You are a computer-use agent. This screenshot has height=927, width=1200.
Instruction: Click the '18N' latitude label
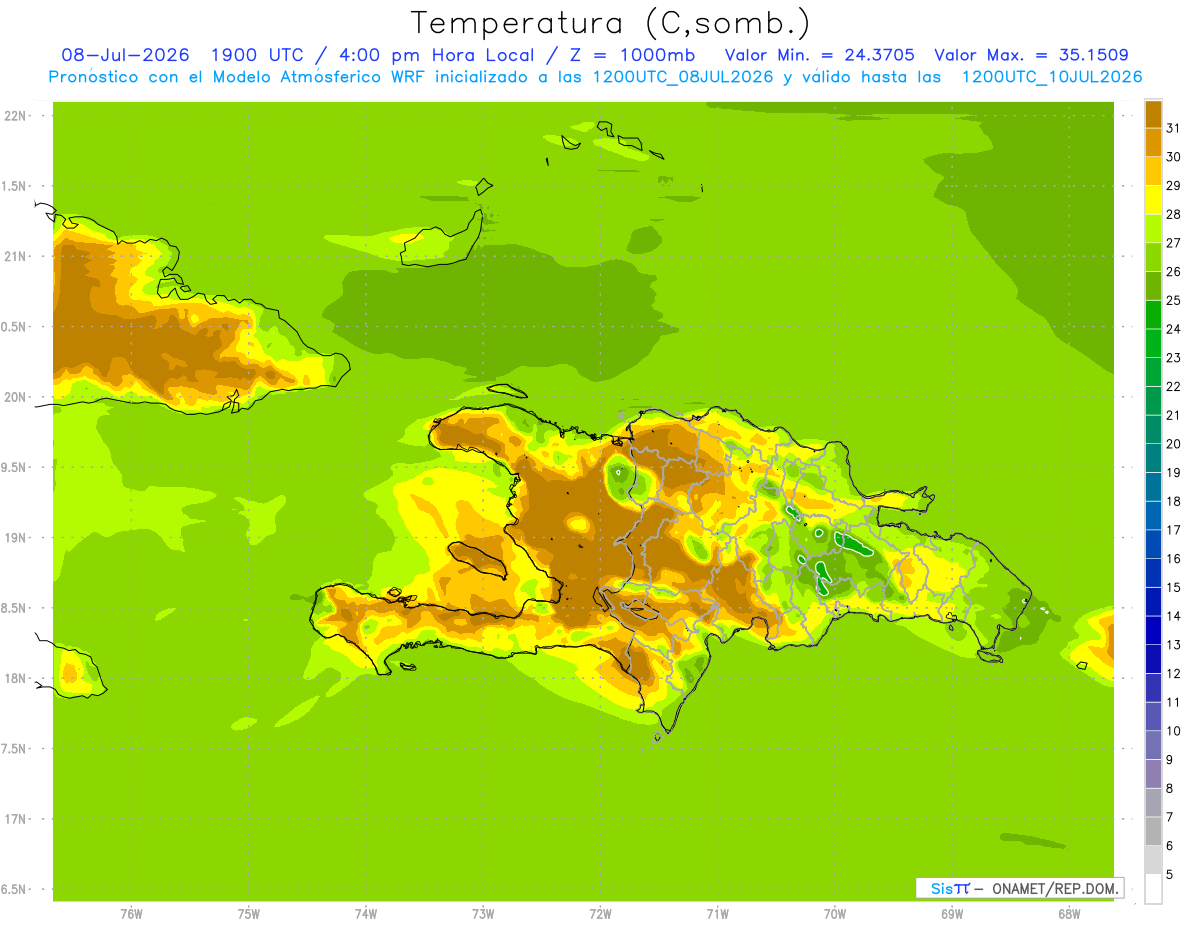16,678
